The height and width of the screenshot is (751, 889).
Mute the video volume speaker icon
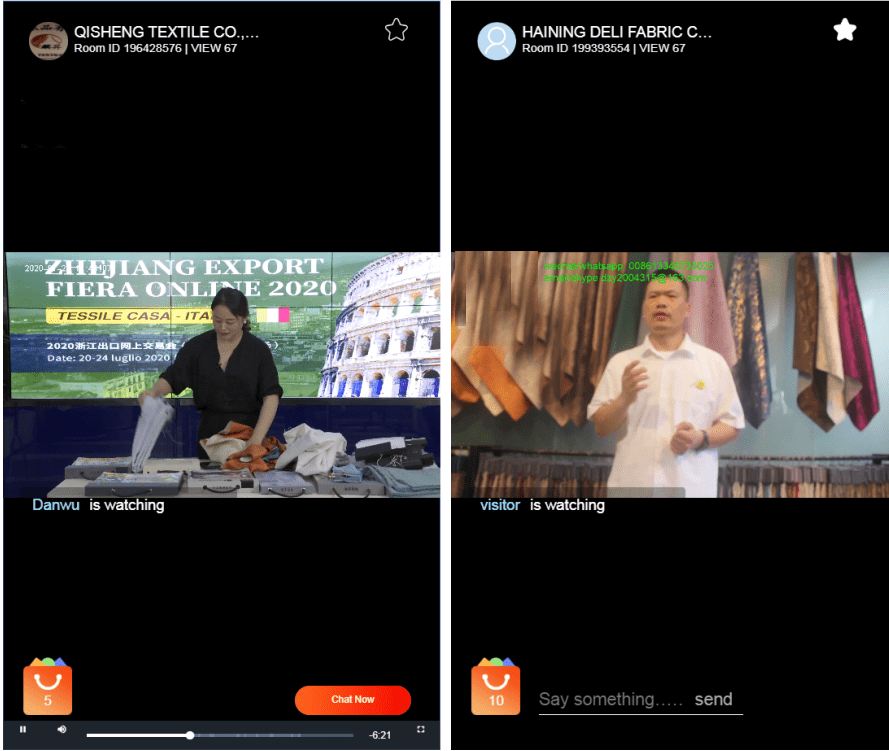pyautogui.click(x=62, y=729)
